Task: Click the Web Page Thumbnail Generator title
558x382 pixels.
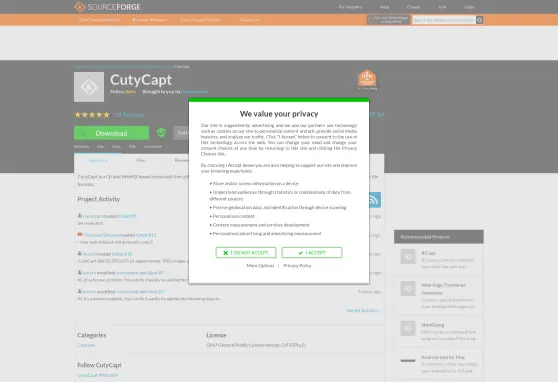Action: click(x=443, y=289)
